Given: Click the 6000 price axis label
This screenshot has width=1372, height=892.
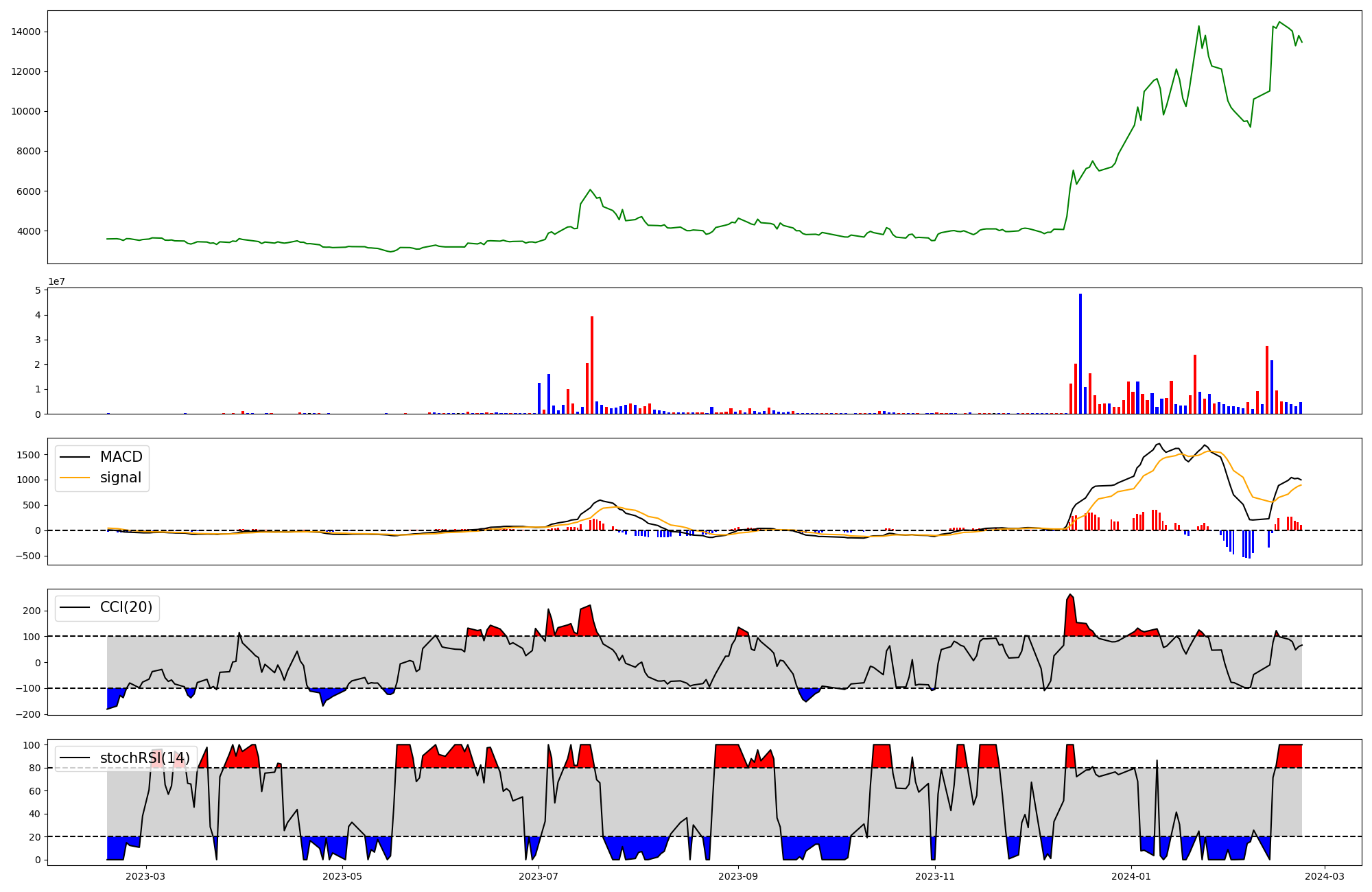Looking at the screenshot, I should [x=28, y=191].
